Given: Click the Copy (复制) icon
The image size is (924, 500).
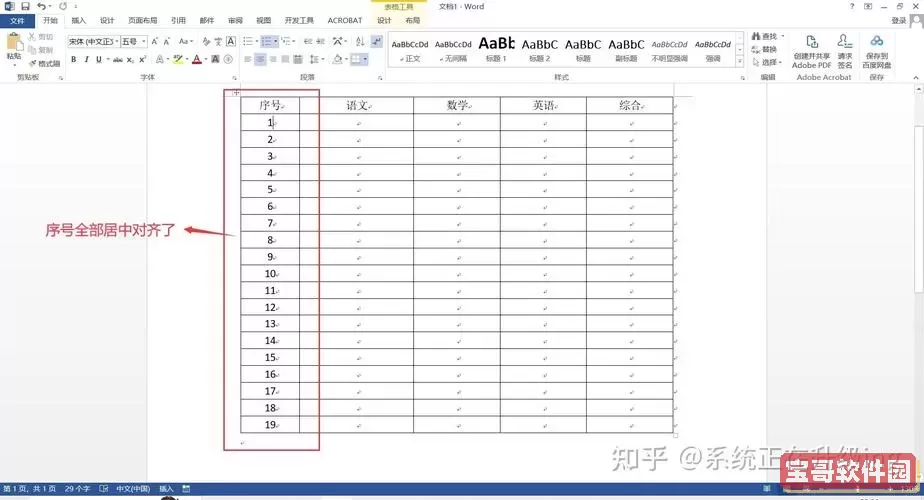Looking at the screenshot, I should pos(32,50).
